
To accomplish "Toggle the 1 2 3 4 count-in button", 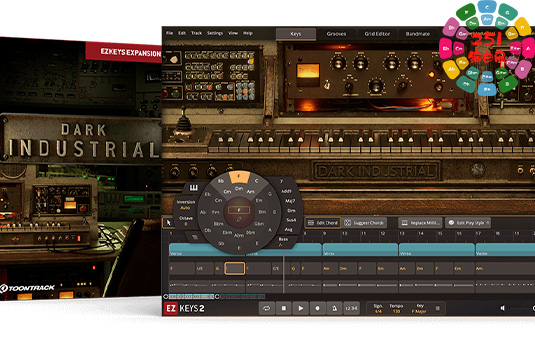I will (351, 308).
